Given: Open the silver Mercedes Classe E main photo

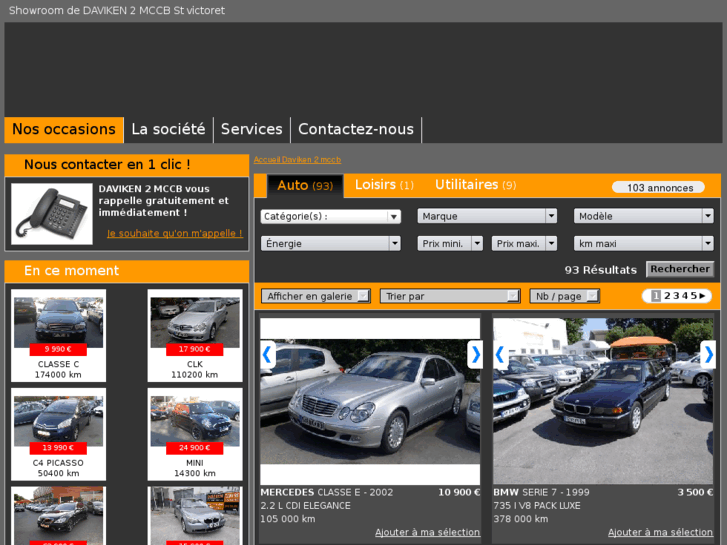Looking at the screenshot, I should click(370, 402).
